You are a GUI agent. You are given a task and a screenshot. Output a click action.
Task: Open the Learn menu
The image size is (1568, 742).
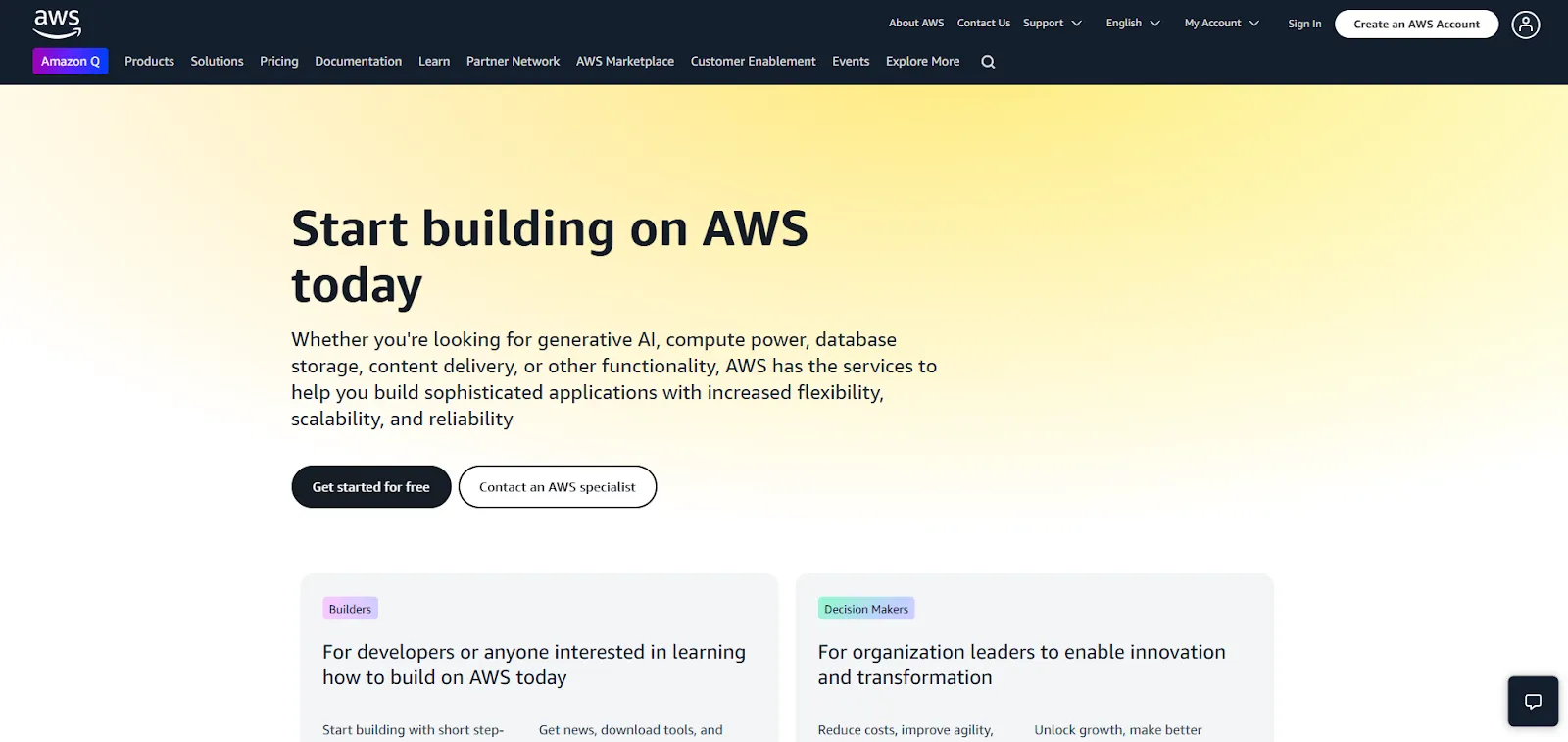pyautogui.click(x=434, y=61)
